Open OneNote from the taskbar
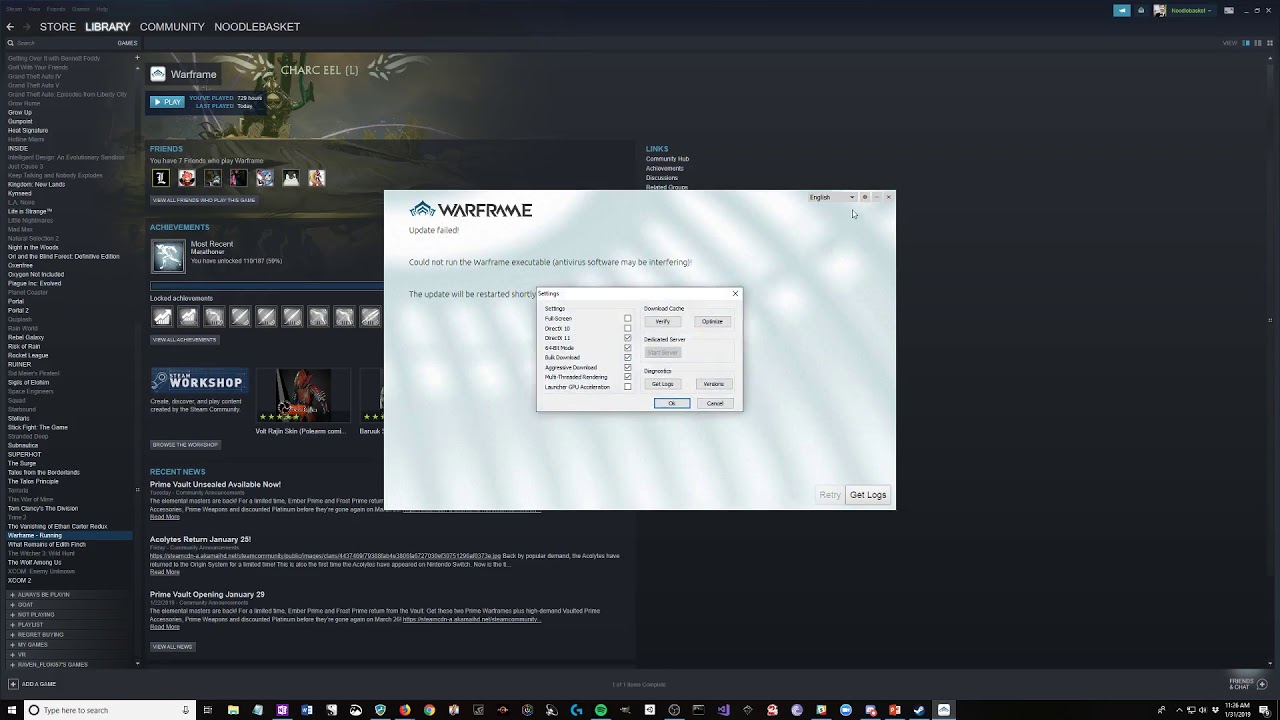Viewport: 1280px width, 720px height. tap(282, 710)
